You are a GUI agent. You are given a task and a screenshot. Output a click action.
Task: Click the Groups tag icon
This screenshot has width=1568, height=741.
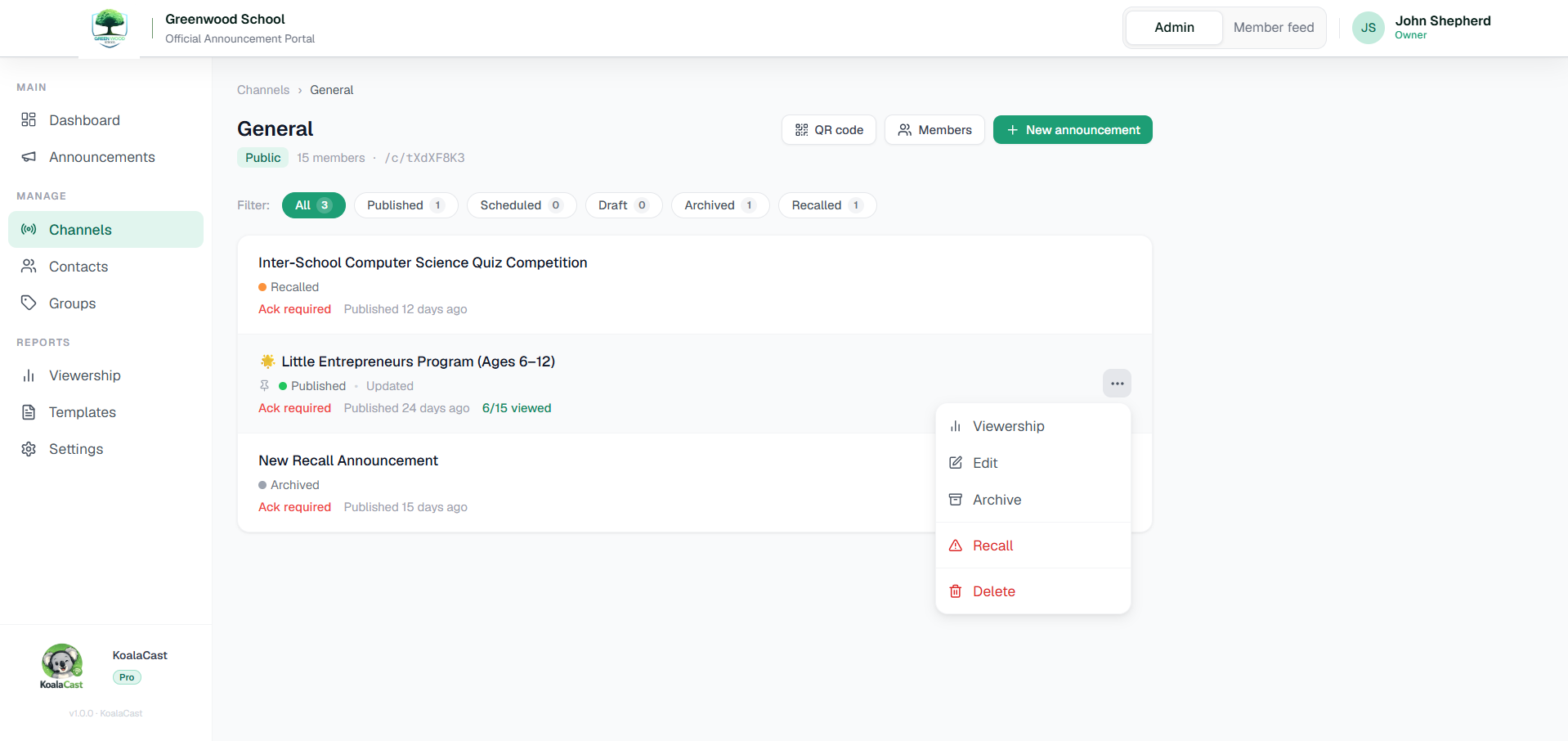[29, 303]
